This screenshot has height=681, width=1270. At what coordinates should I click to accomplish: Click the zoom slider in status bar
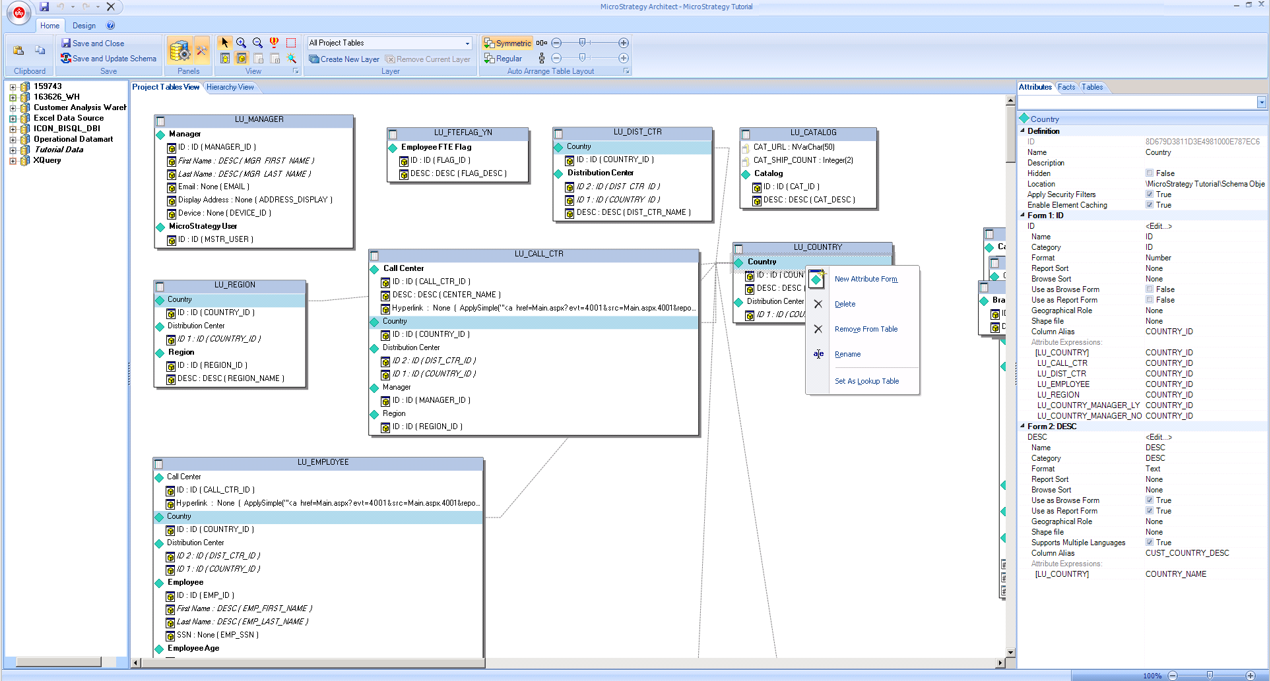point(1210,676)
